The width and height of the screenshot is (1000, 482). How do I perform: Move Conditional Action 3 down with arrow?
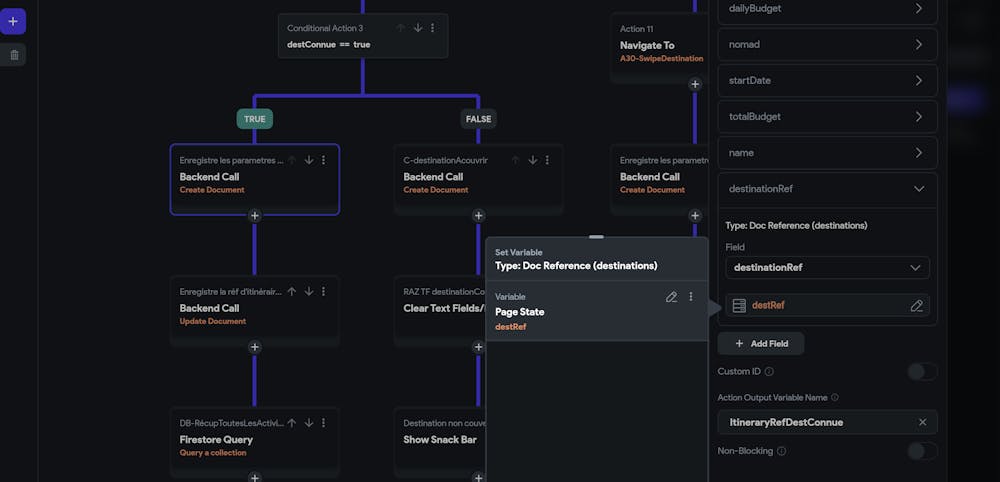418,28
